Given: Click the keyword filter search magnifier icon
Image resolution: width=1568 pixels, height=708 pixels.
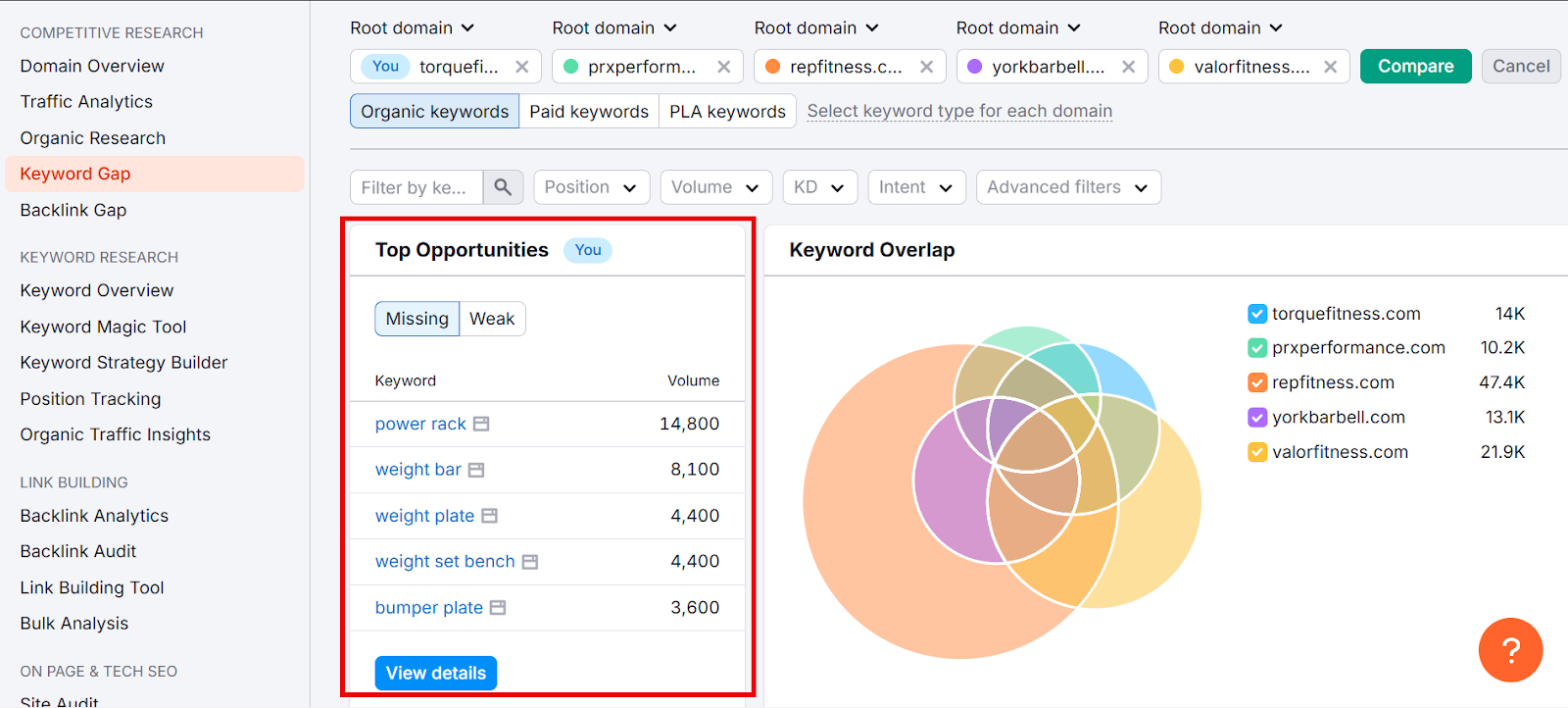Looking at the screenshot, I should pos(503,187).
